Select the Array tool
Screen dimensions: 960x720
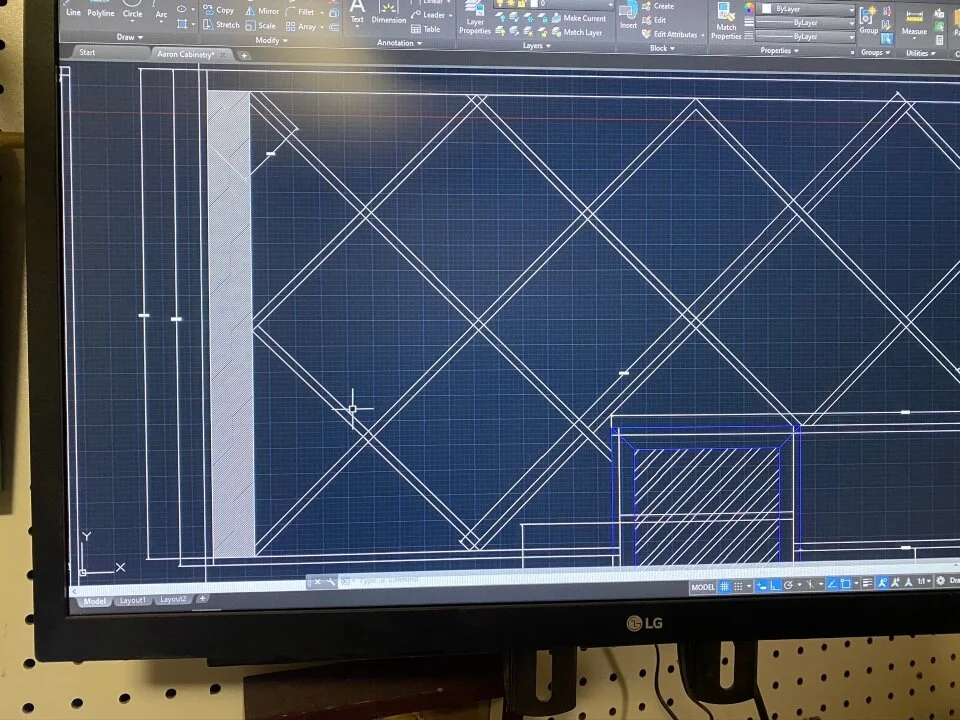tap(301, 26)
